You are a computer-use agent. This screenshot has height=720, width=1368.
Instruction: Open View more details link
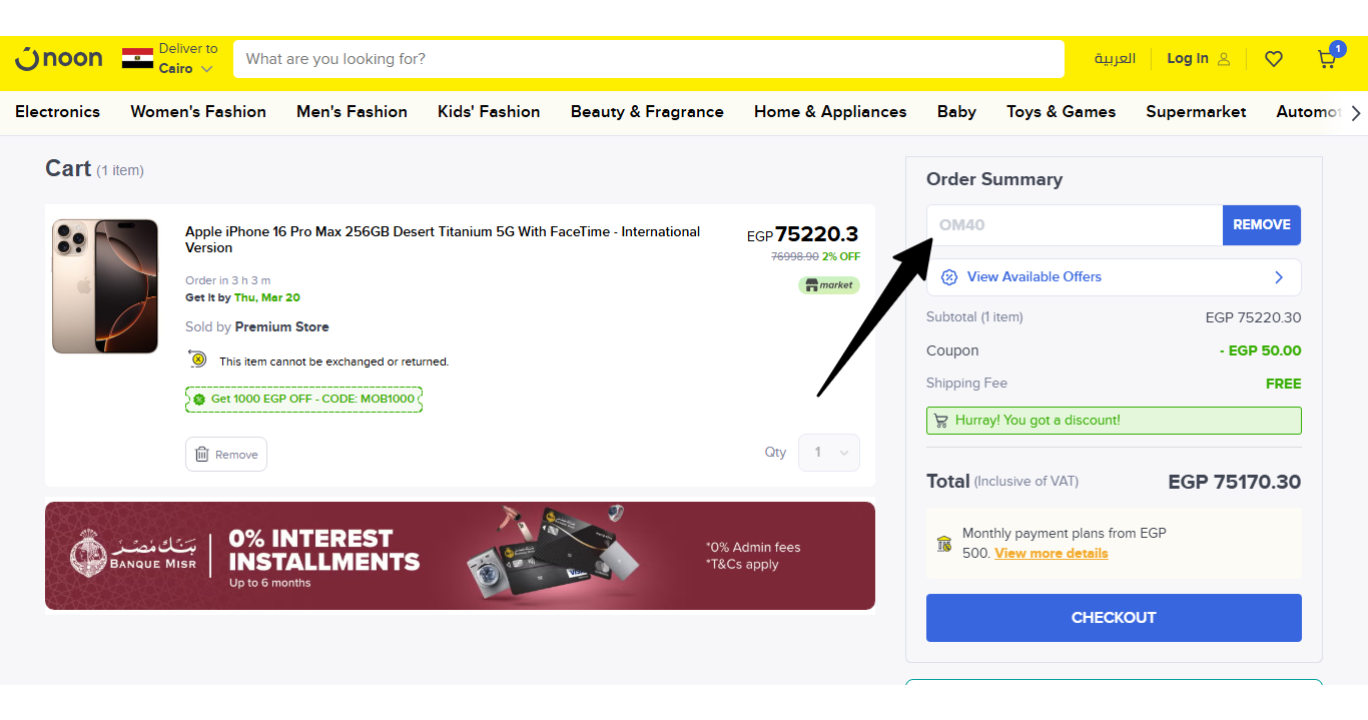point(1051,553)
